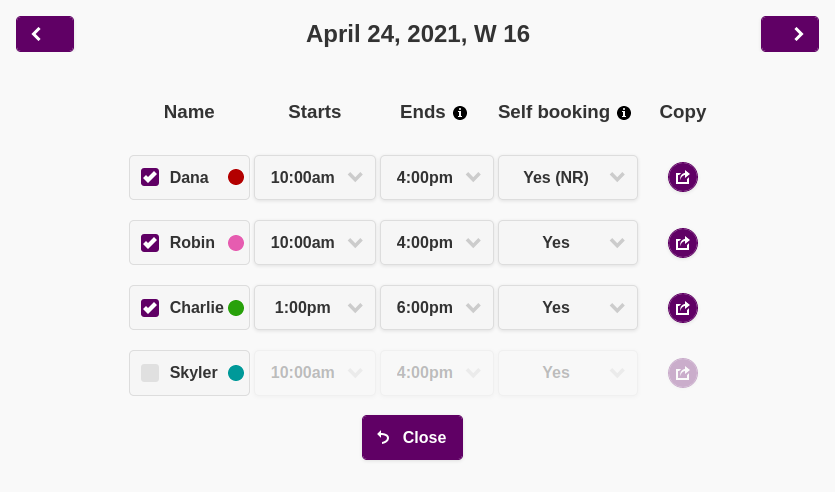
Task: Copy Dana's schedule row
Action: click(x=683, y=177)
